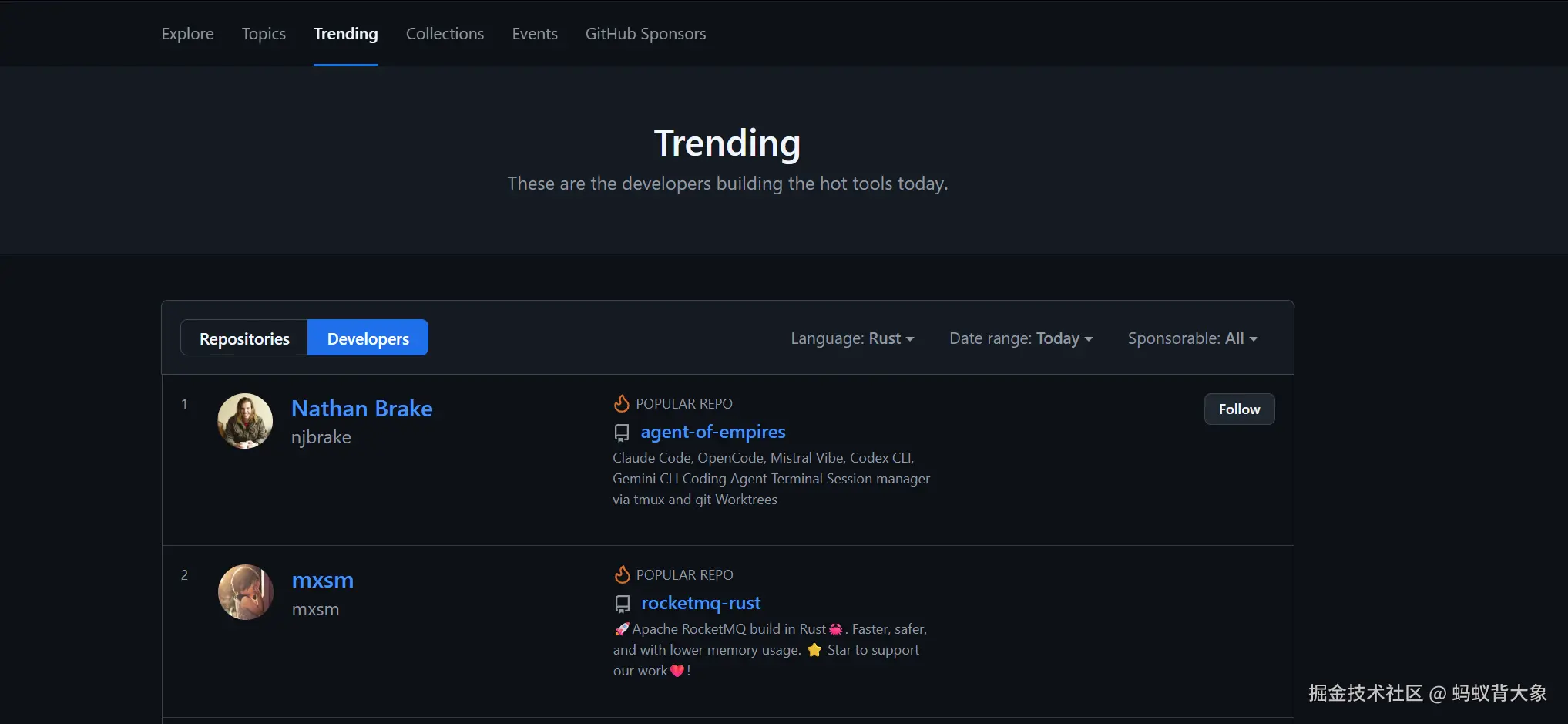Open mxsm's profile avatar

tap(245, 592)
